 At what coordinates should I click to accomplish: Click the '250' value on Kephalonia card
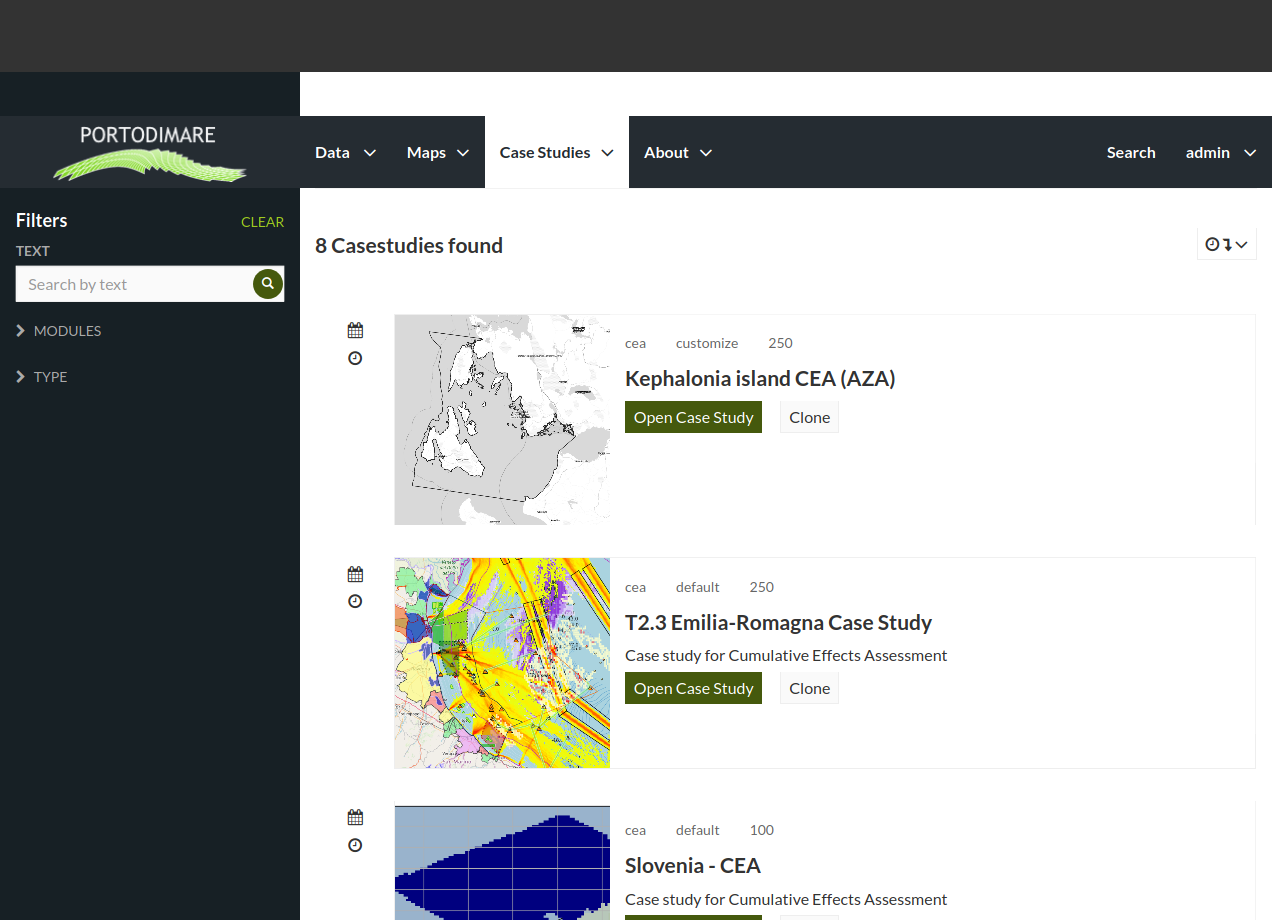point(780,343)
